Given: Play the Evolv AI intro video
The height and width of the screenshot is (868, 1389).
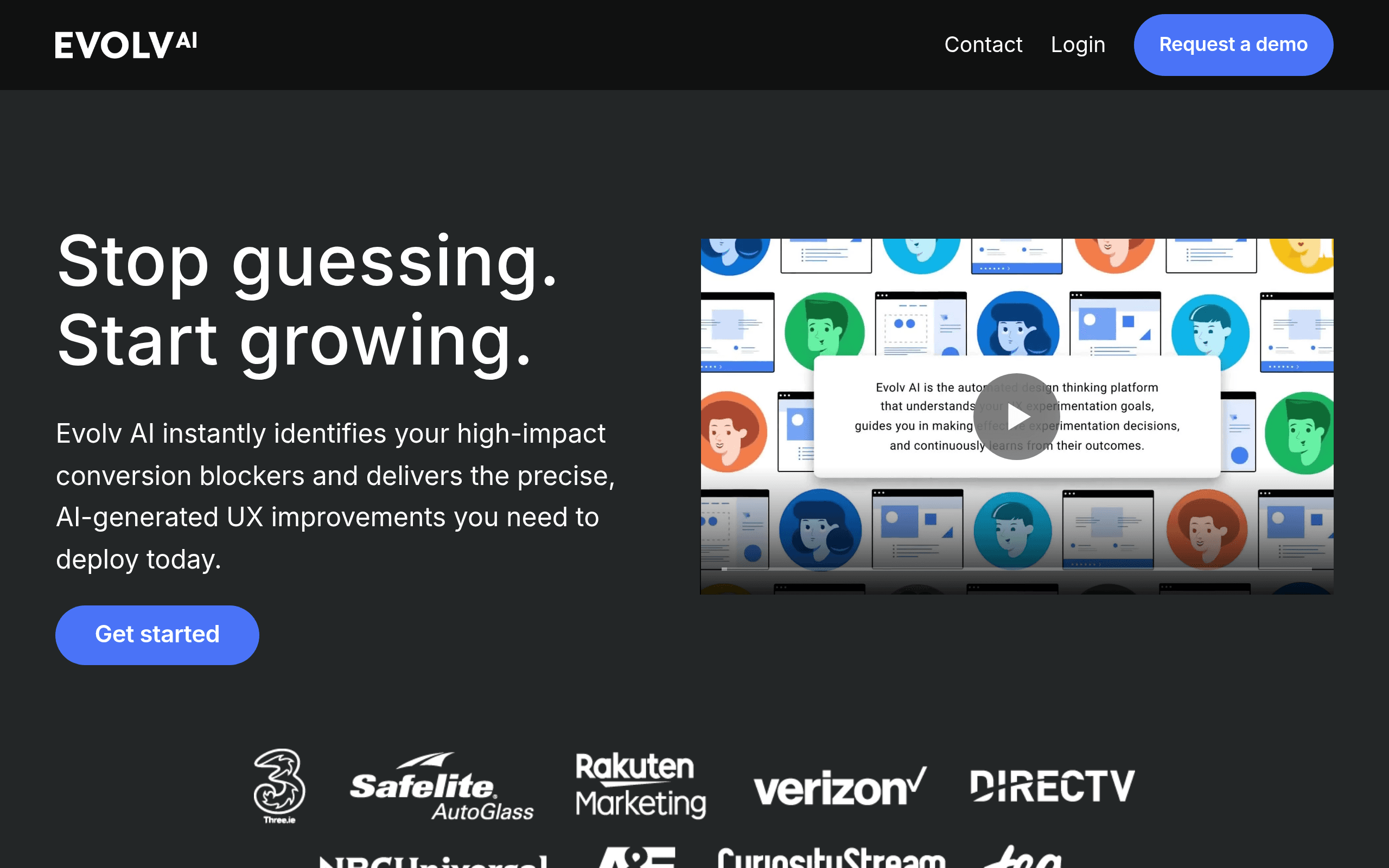Looking at the screenshot, I should click(x=1016, y=416).
